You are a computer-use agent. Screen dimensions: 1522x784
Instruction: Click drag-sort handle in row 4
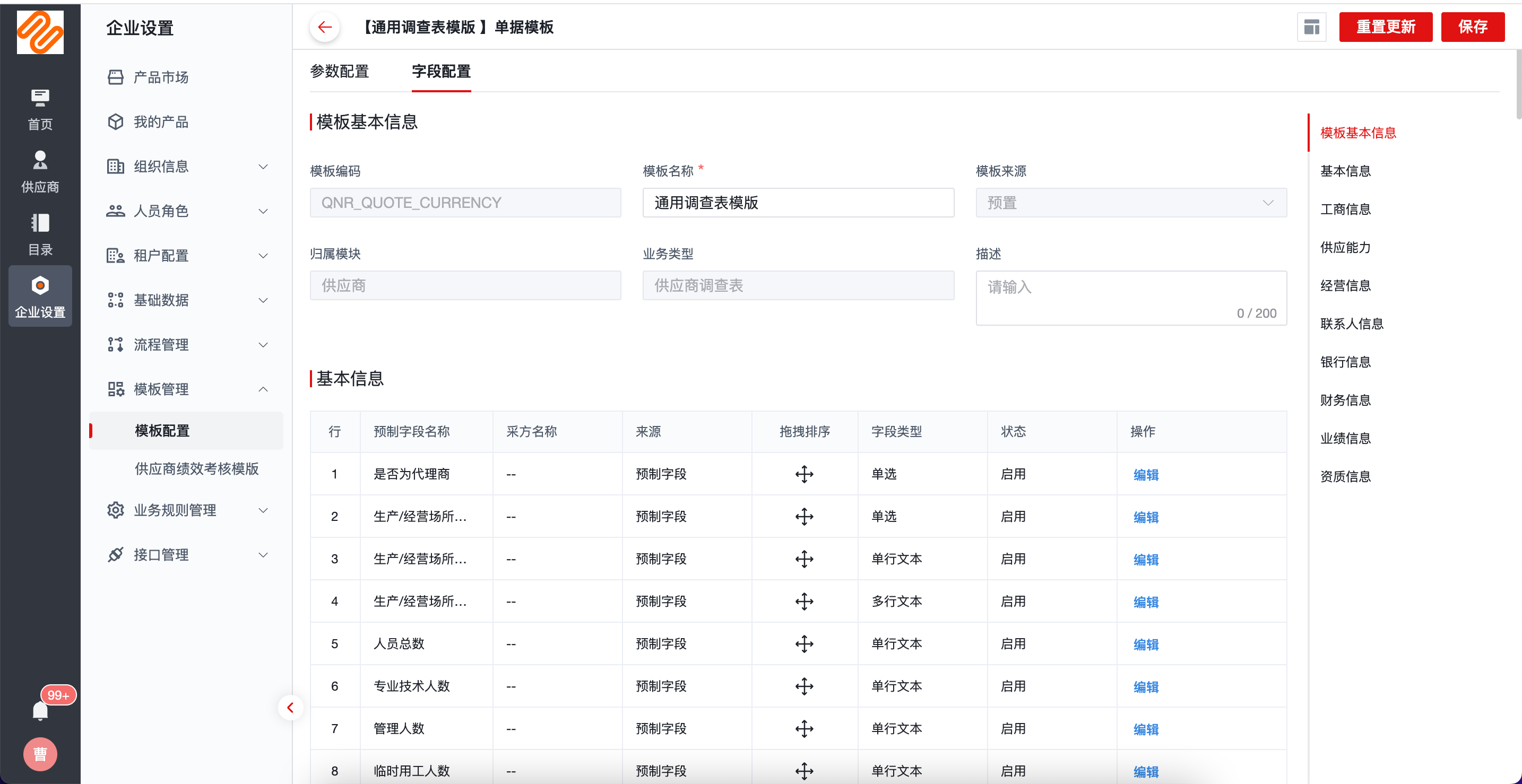click(x=804, y=602)
